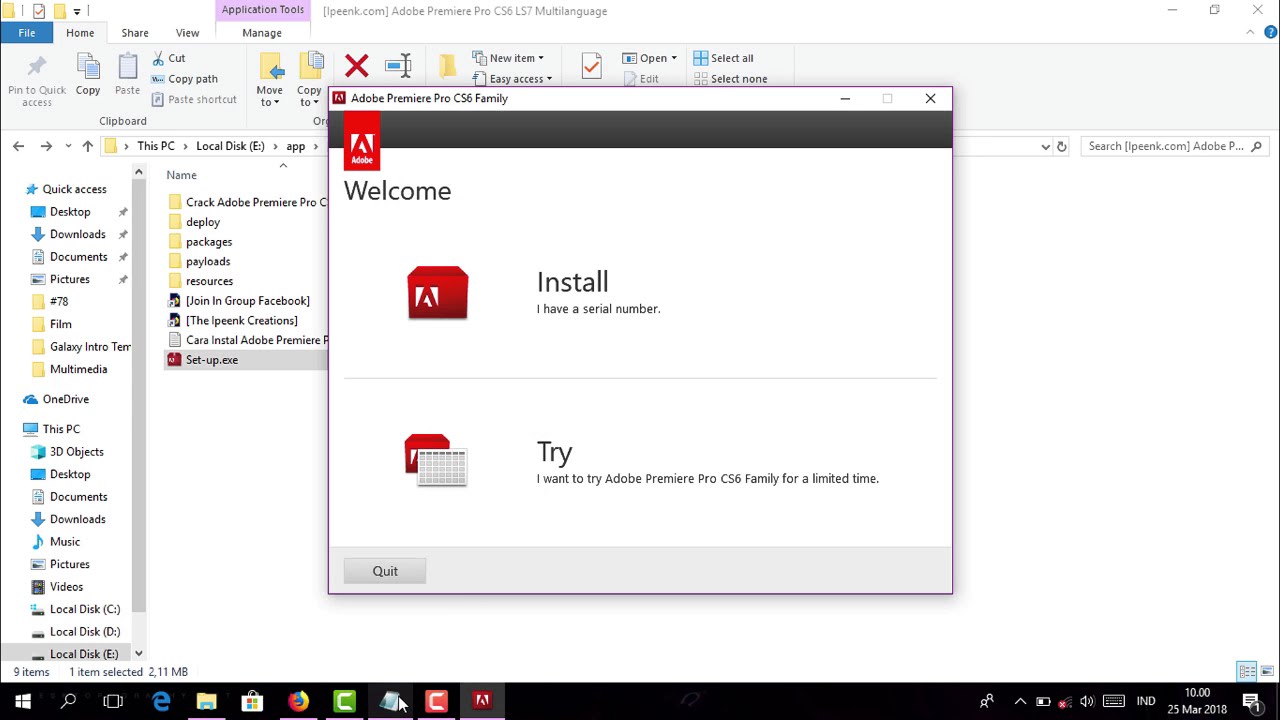Select the payloads folder
The image size is (1280, 720).
click(208, 261)
